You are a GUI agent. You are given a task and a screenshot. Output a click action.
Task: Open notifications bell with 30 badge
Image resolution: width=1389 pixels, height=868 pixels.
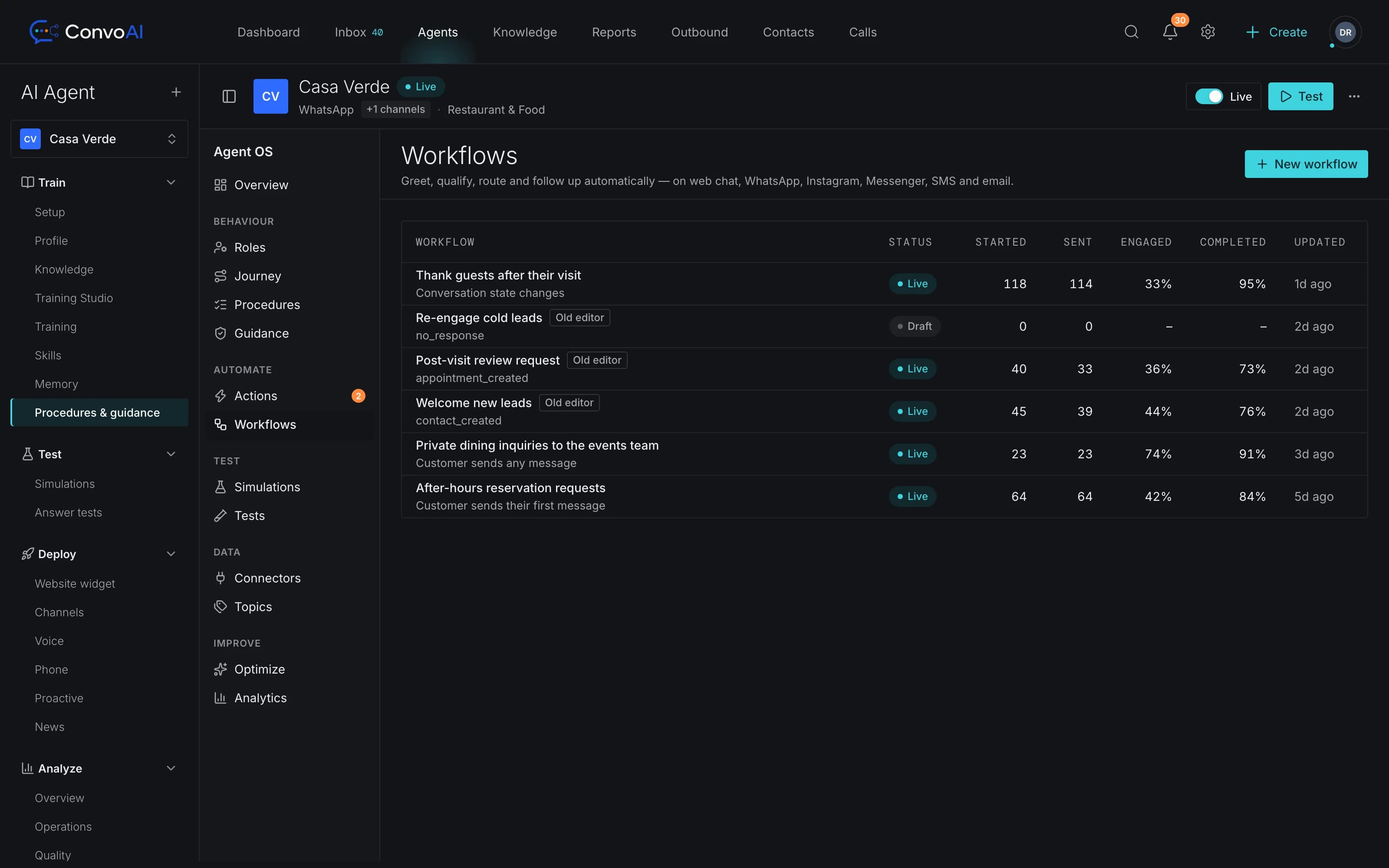click(1170, 32)
